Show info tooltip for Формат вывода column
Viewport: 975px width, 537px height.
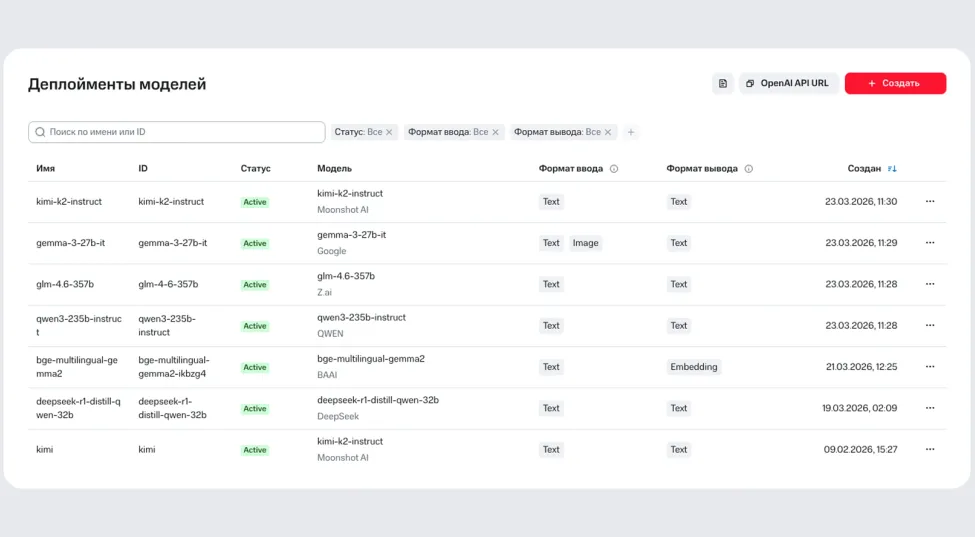(x=748, y=169)
